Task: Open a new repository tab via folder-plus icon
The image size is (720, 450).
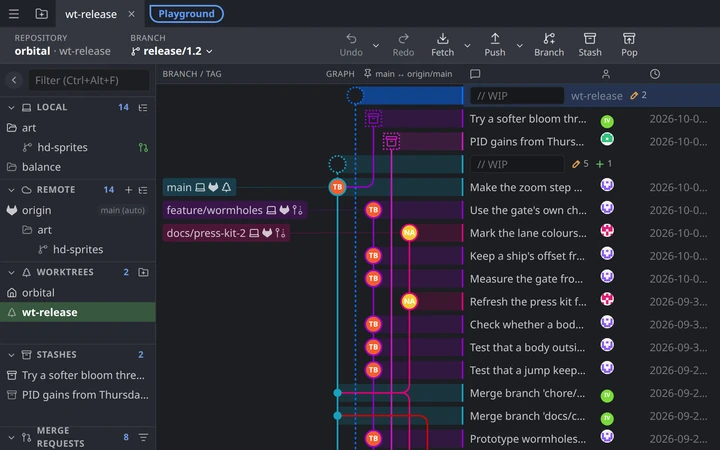Action: pos(41,14)
